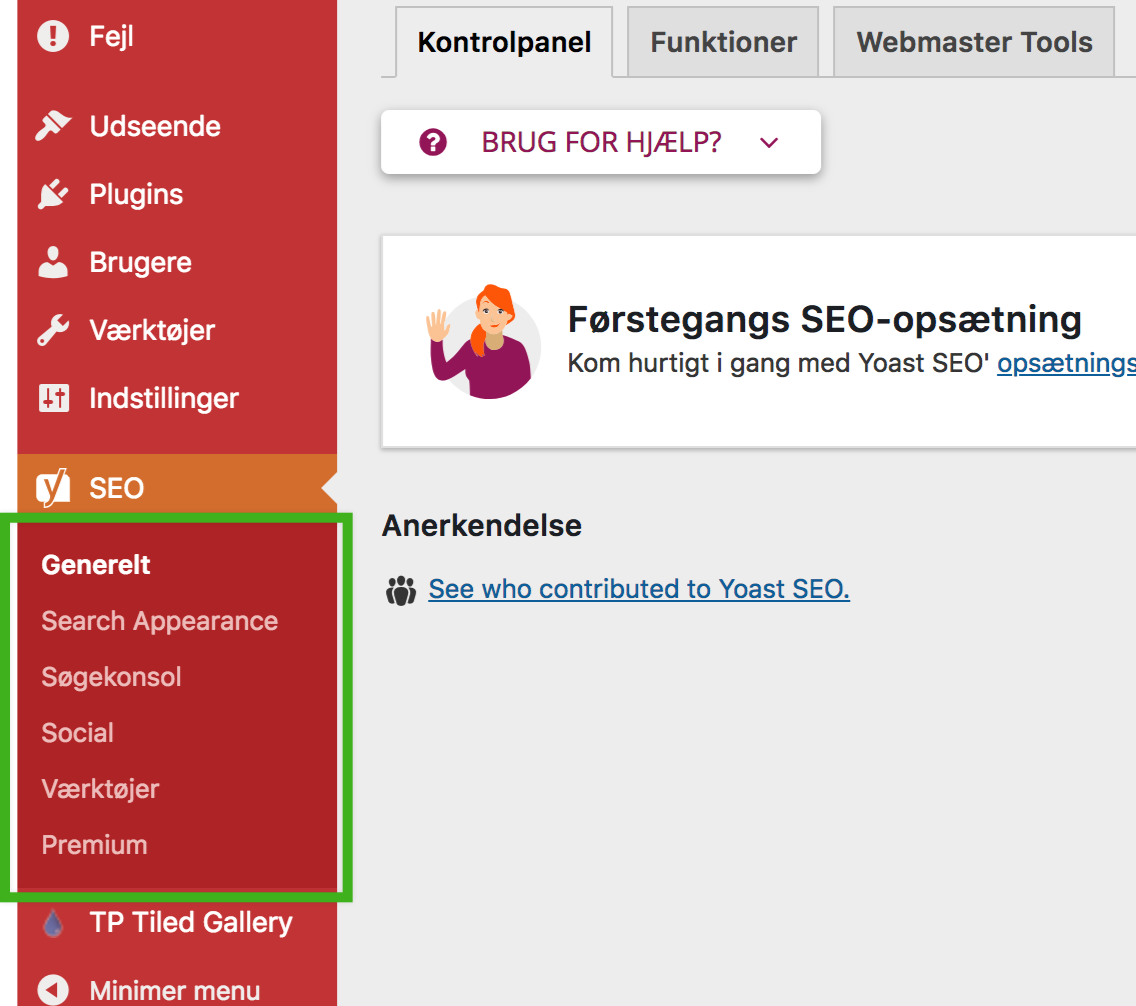
Task: Click the purple question mark help icon
Action: pos(433,142)
